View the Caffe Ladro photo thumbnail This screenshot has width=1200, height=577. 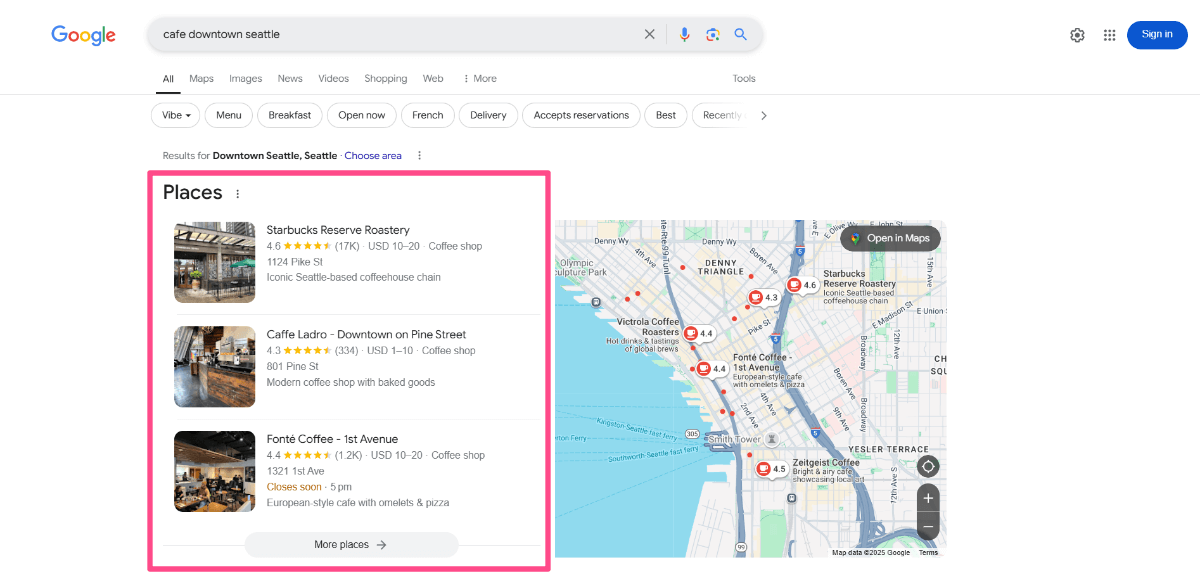click(x=214, y=367)
